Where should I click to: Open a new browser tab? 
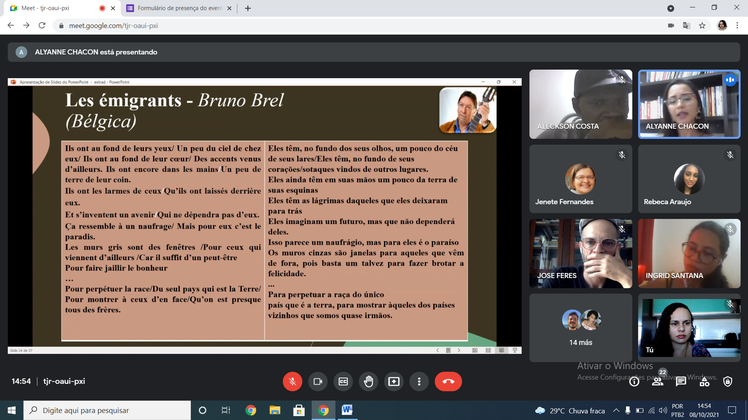click(x=248, y=8)
